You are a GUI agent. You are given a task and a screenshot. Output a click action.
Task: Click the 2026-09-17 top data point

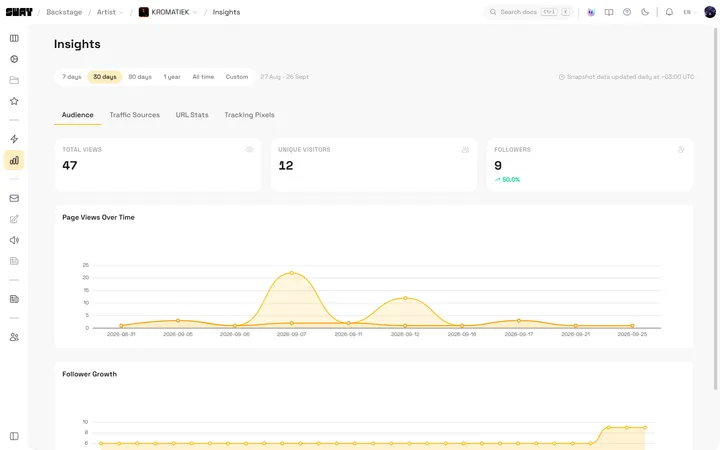(x=519, y=321)
